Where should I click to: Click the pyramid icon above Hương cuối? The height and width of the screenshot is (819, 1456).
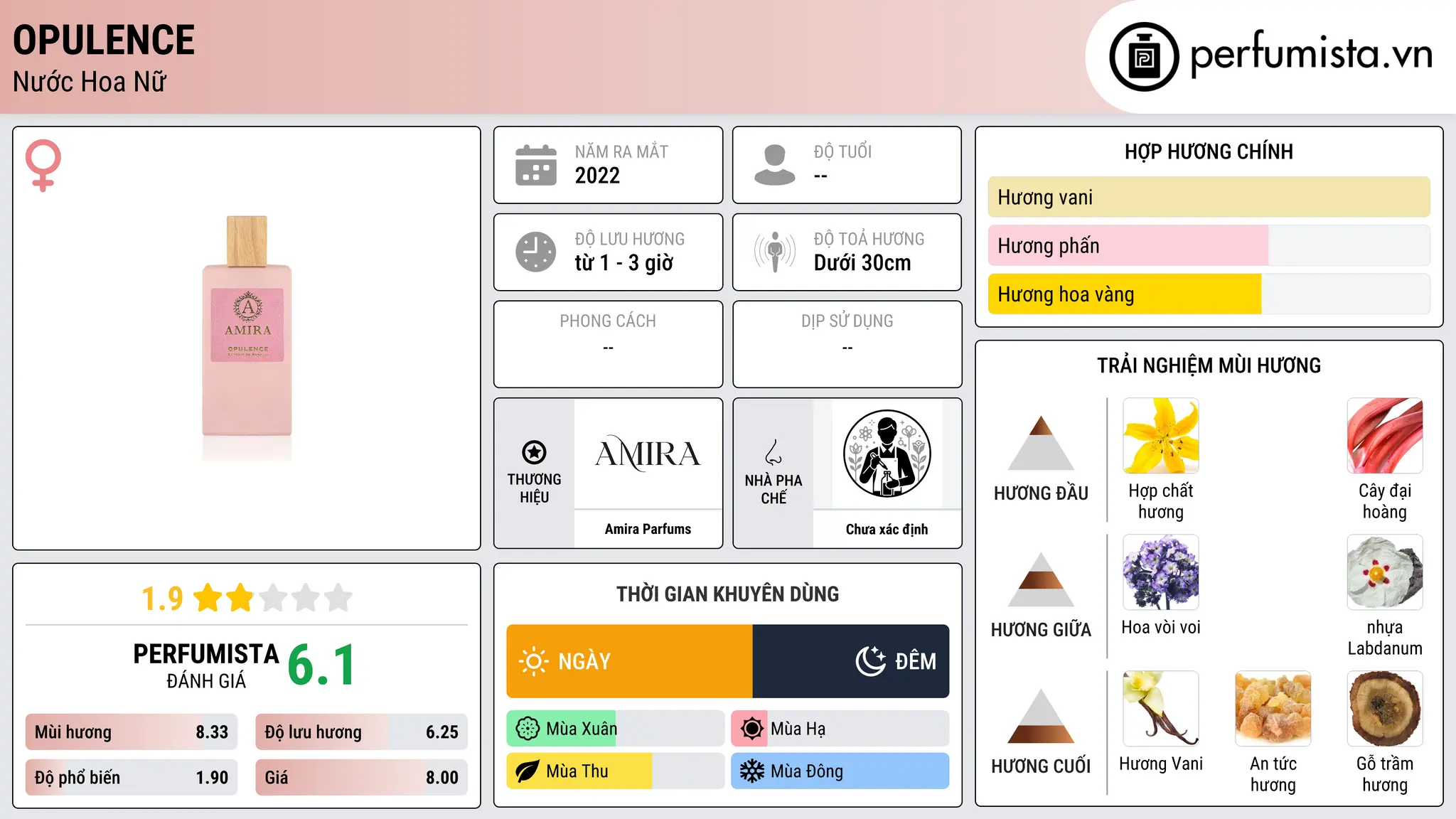(x=1041, y=716)
